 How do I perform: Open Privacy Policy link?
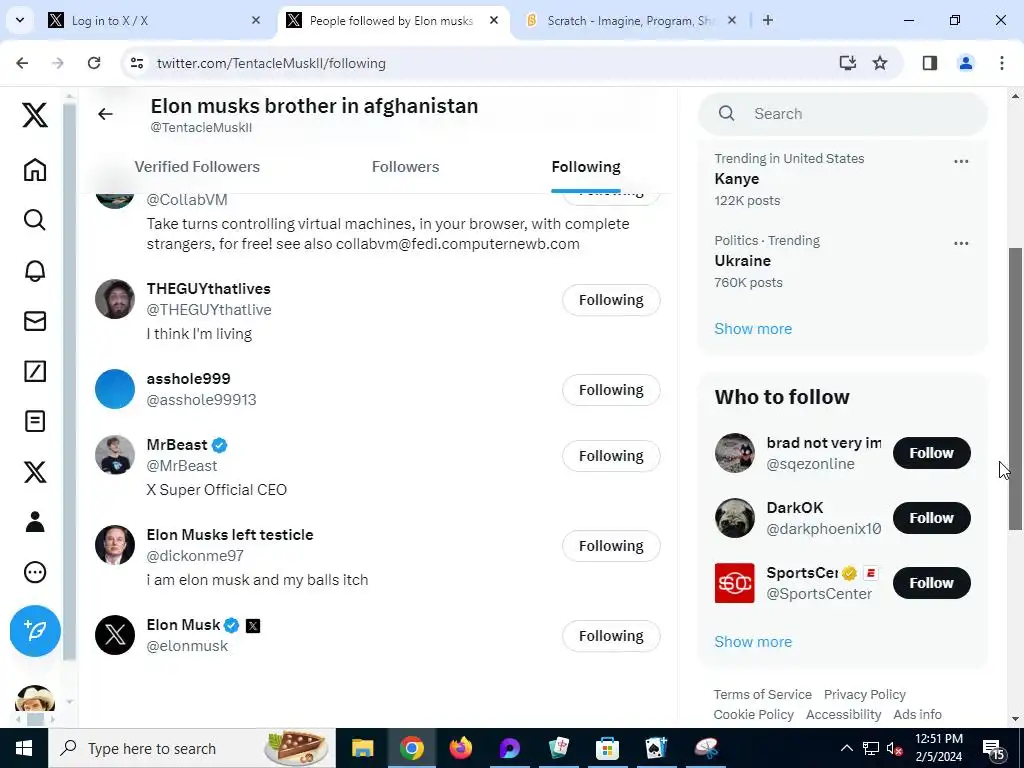point(865,694)
